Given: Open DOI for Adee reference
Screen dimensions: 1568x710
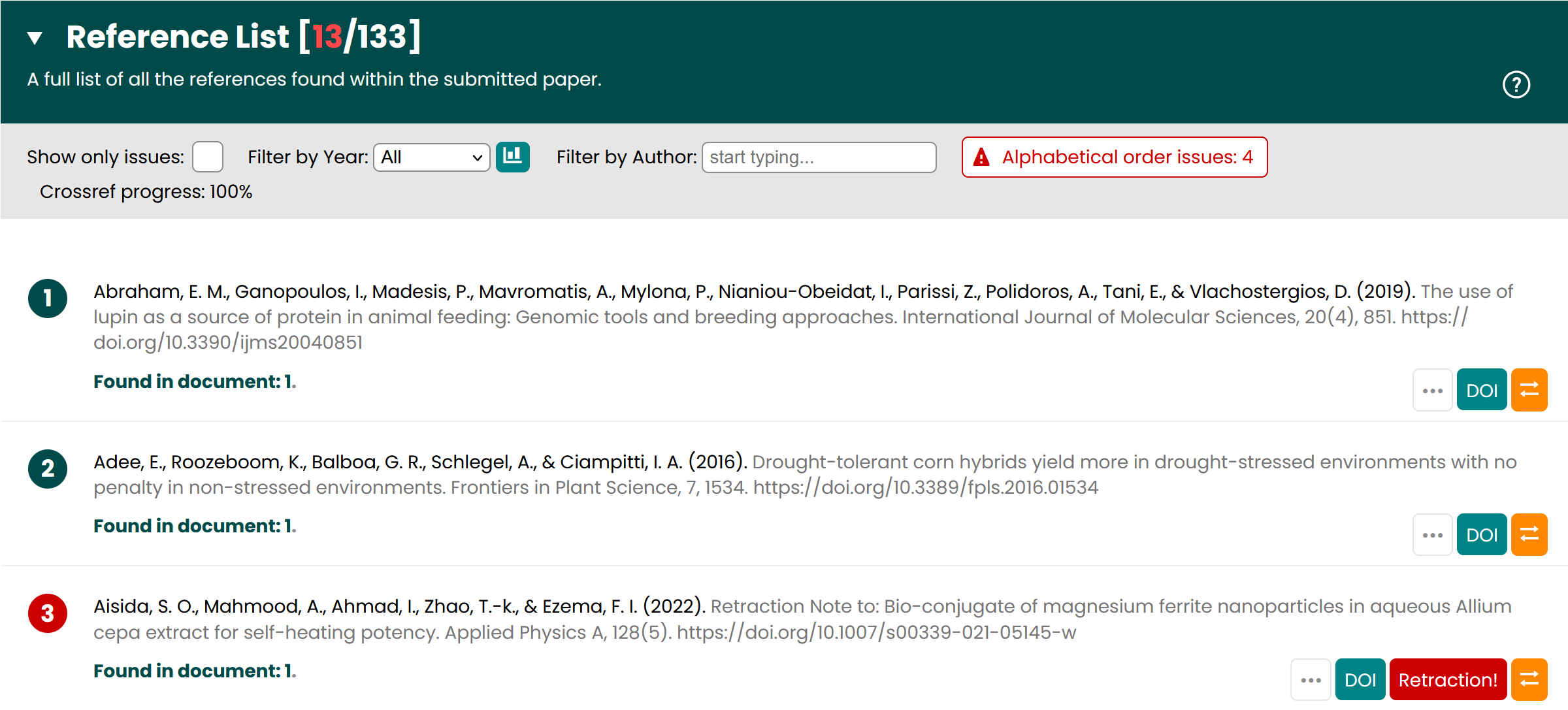Looking at the screenshot, I should [x=1482, y=534].
